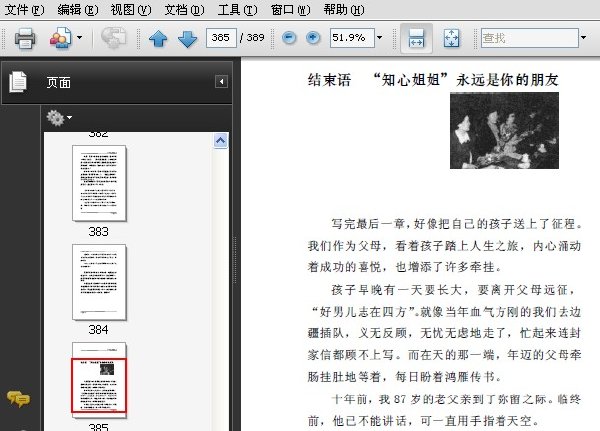Zoom out with the minus button
Viewport: 600px width, 431px height.
[x=289, y=38]
